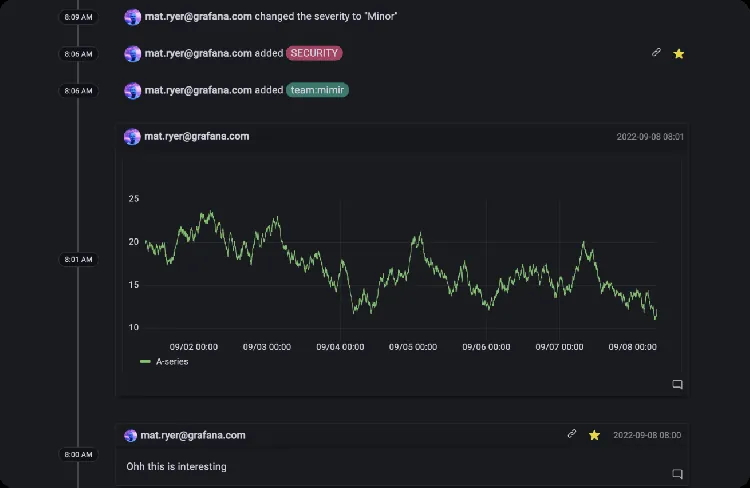Click the team:mimir label badge
This screenshot has width=750, height=488.
tap(317, 90)
